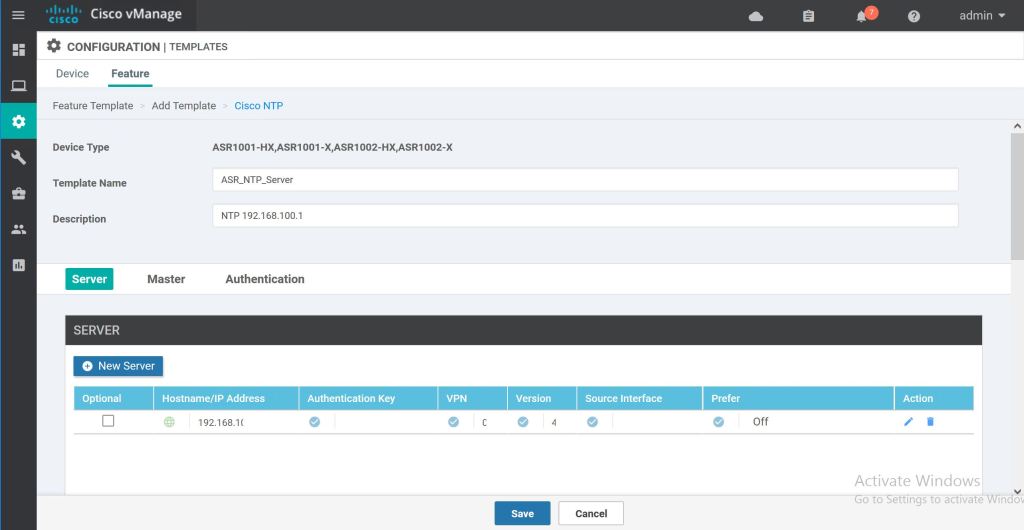
Task: Open the Tools wrench sidebar icon
Action: (18, 158)
